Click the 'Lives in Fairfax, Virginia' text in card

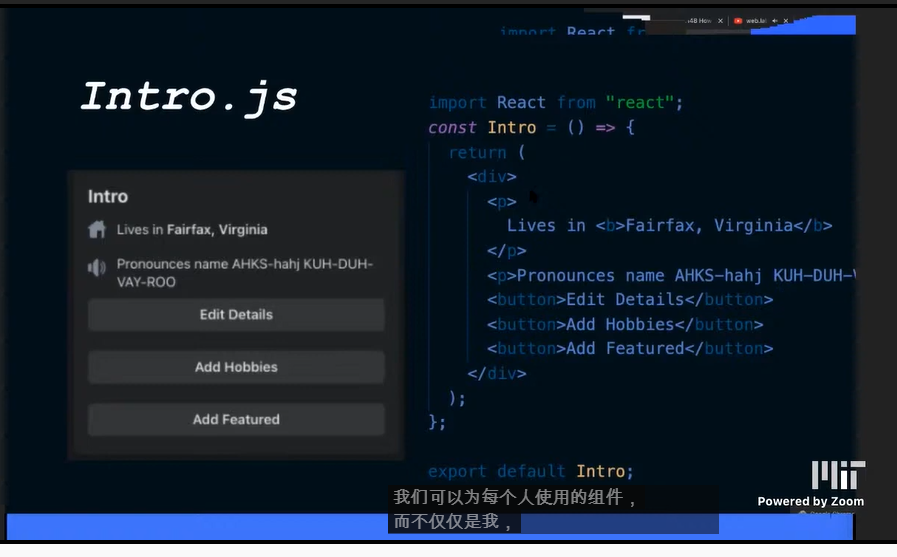pos(192,230)
